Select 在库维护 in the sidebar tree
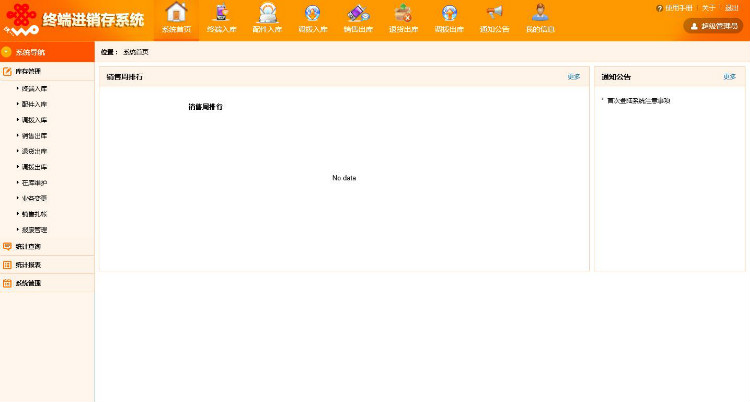Viewport: 750px width, 402px height. pyautogui.click(x=34, y=182)
